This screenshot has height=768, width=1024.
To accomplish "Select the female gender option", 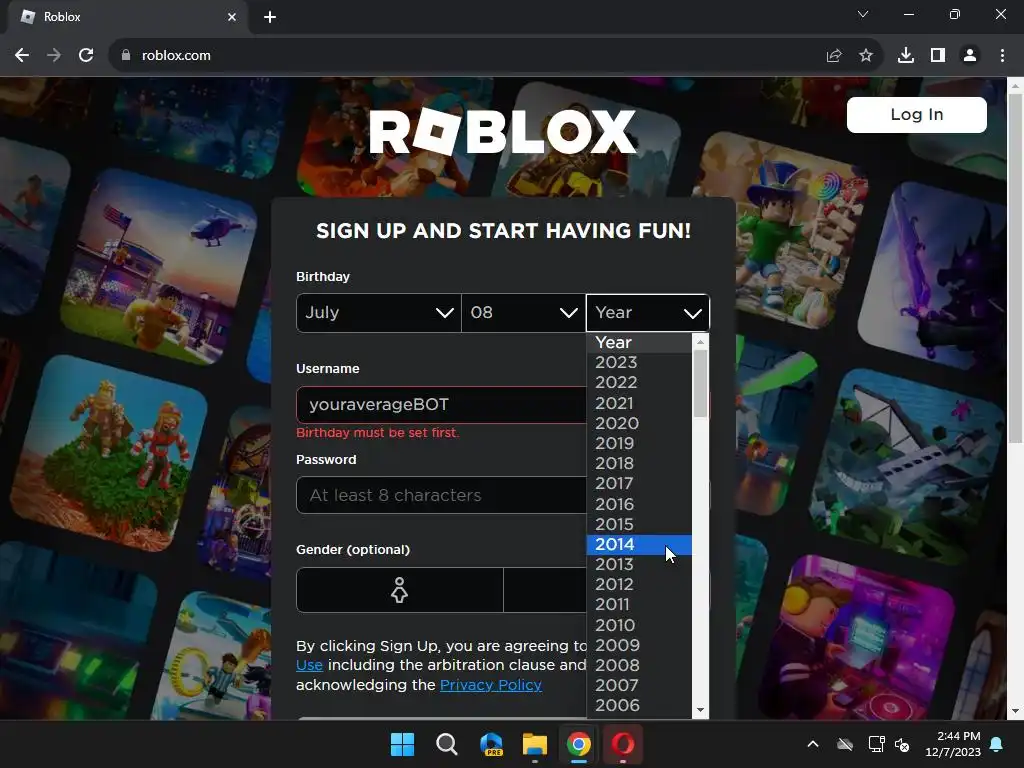I will click(x=400, y=590).
